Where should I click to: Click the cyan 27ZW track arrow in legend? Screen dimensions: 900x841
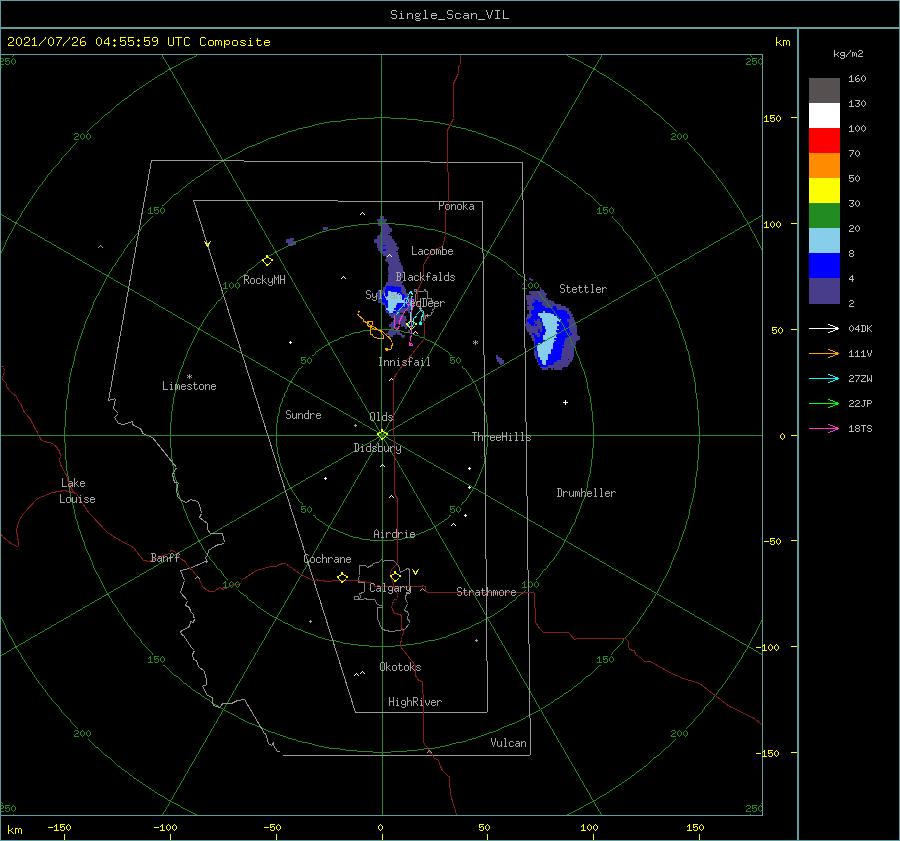coord(824,378)
